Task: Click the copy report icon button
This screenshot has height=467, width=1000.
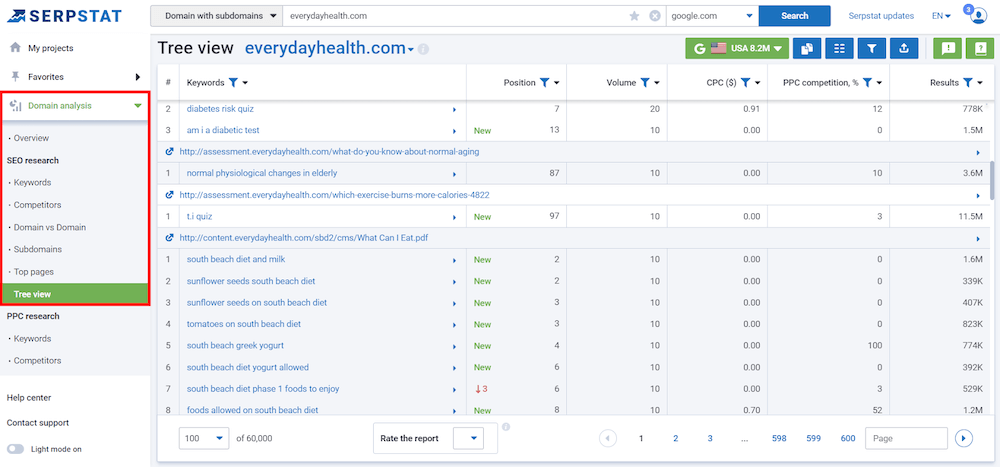Action: 807,48
